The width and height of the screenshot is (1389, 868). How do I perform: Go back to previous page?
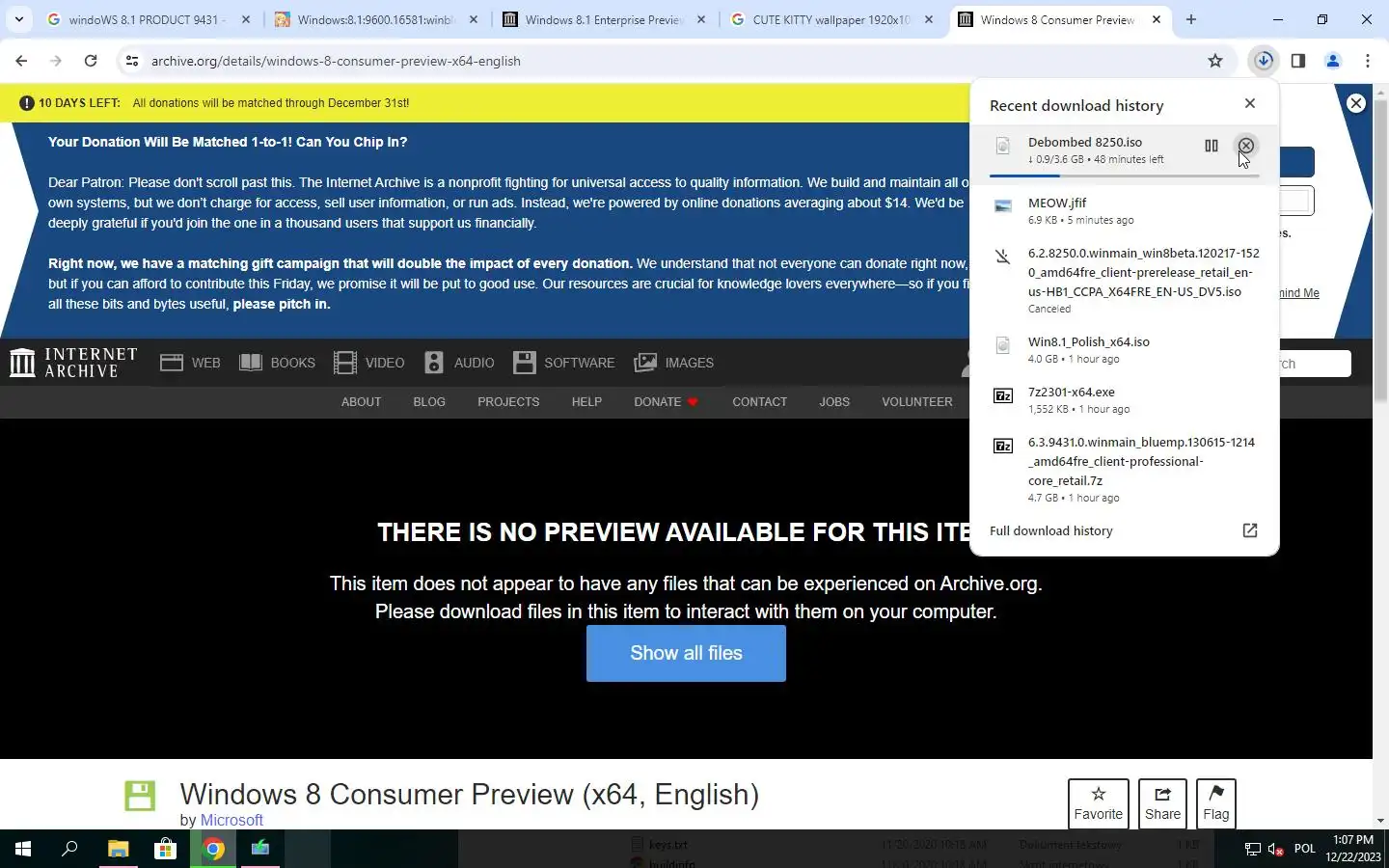21,61
